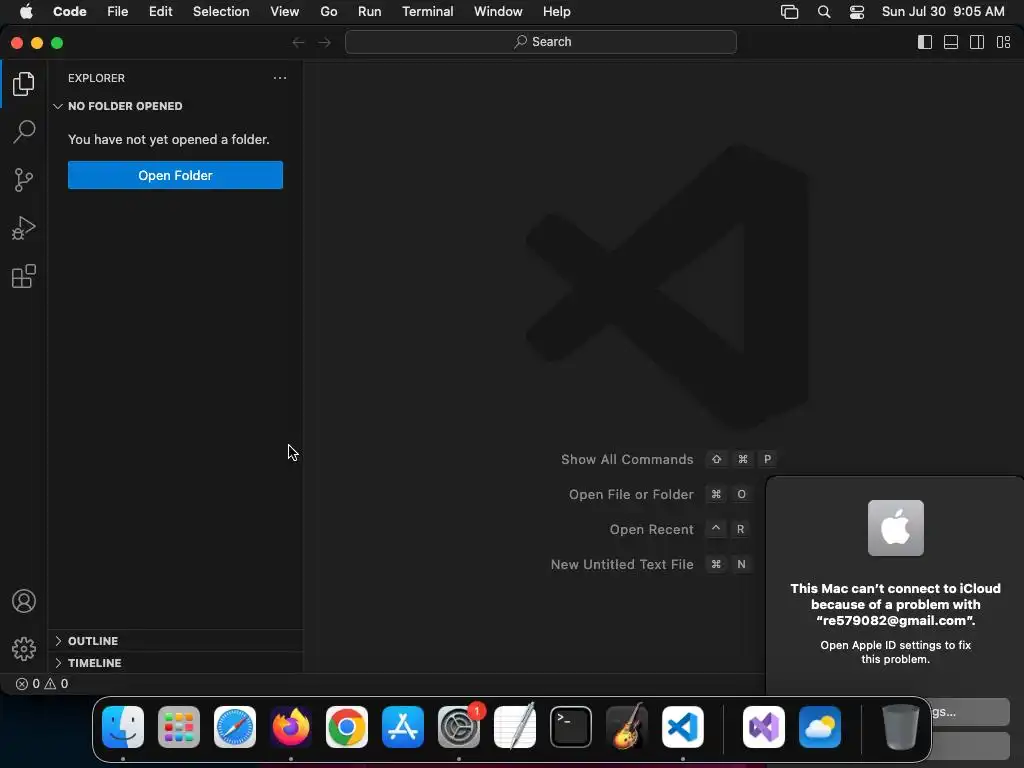Click the date and time in menu bar

(x=943, y=12)
